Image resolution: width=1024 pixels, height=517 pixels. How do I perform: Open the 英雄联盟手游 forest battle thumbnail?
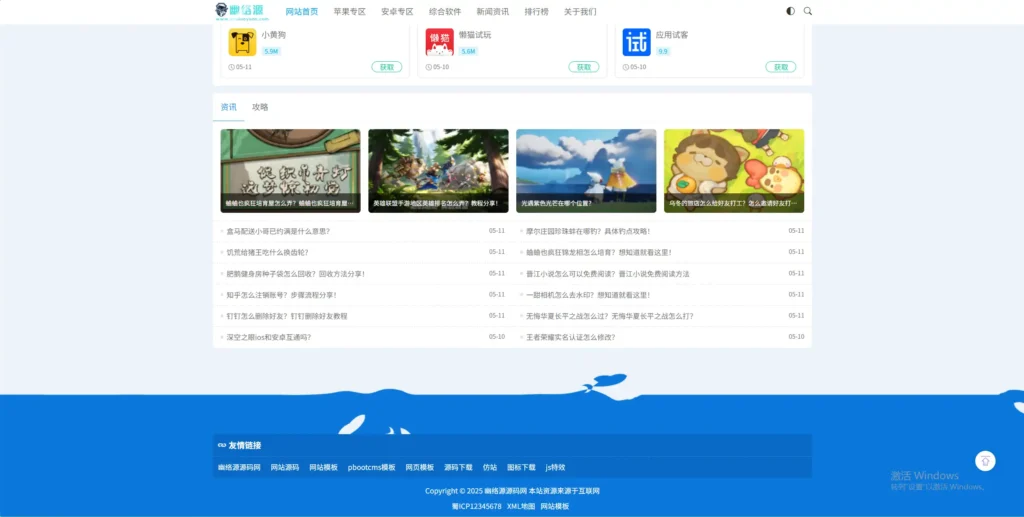(x=438, y=170)
